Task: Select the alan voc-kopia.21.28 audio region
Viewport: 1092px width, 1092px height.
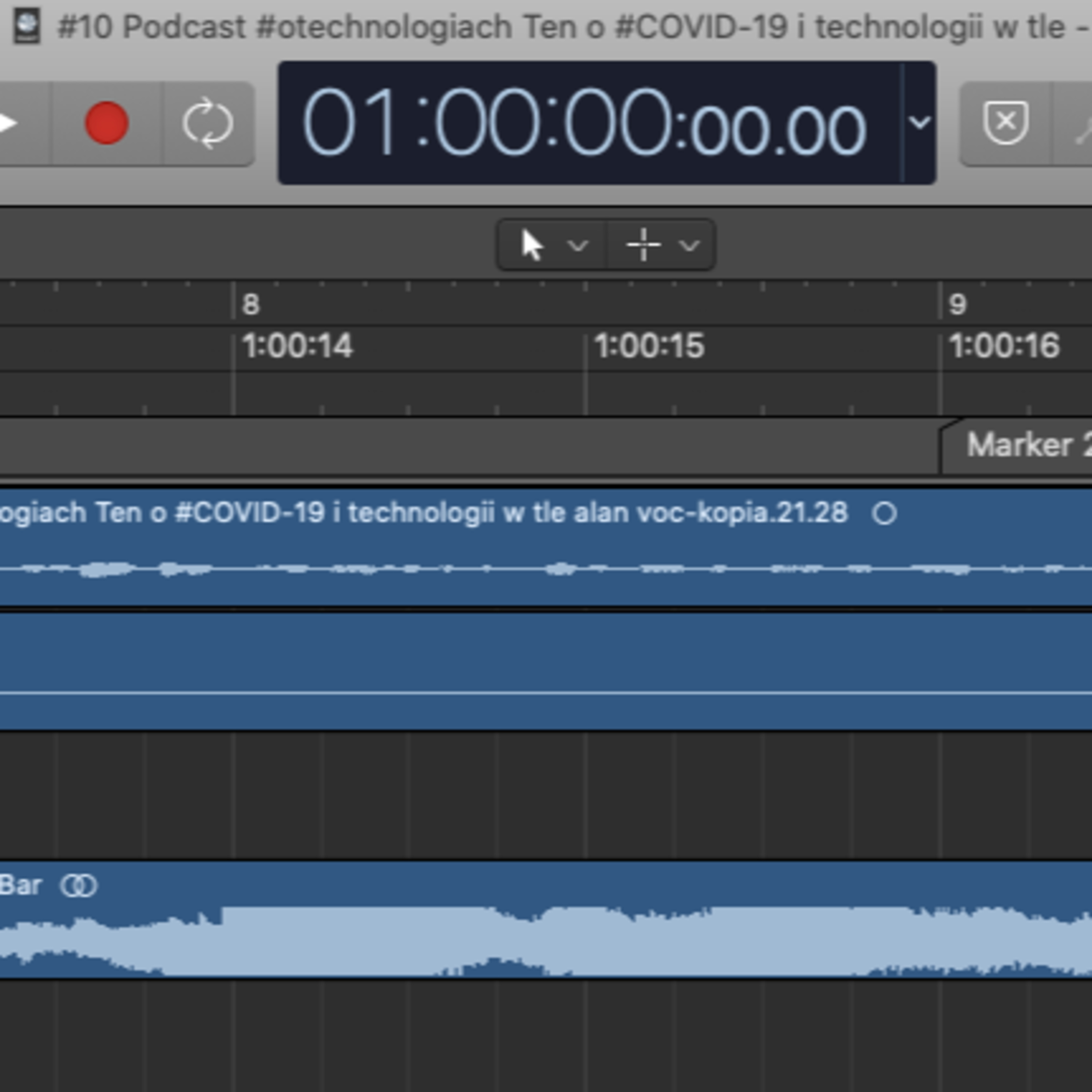Action: click(546, 548)
